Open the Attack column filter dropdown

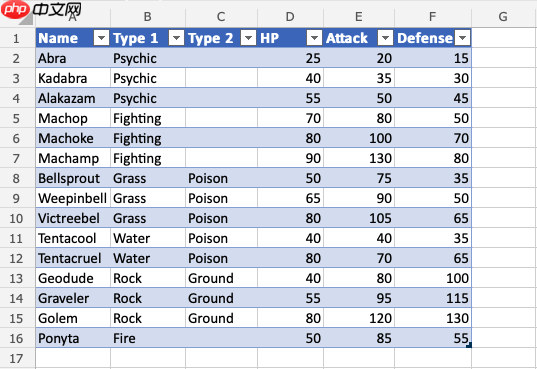pyautogui.click(x=385, y=38)
